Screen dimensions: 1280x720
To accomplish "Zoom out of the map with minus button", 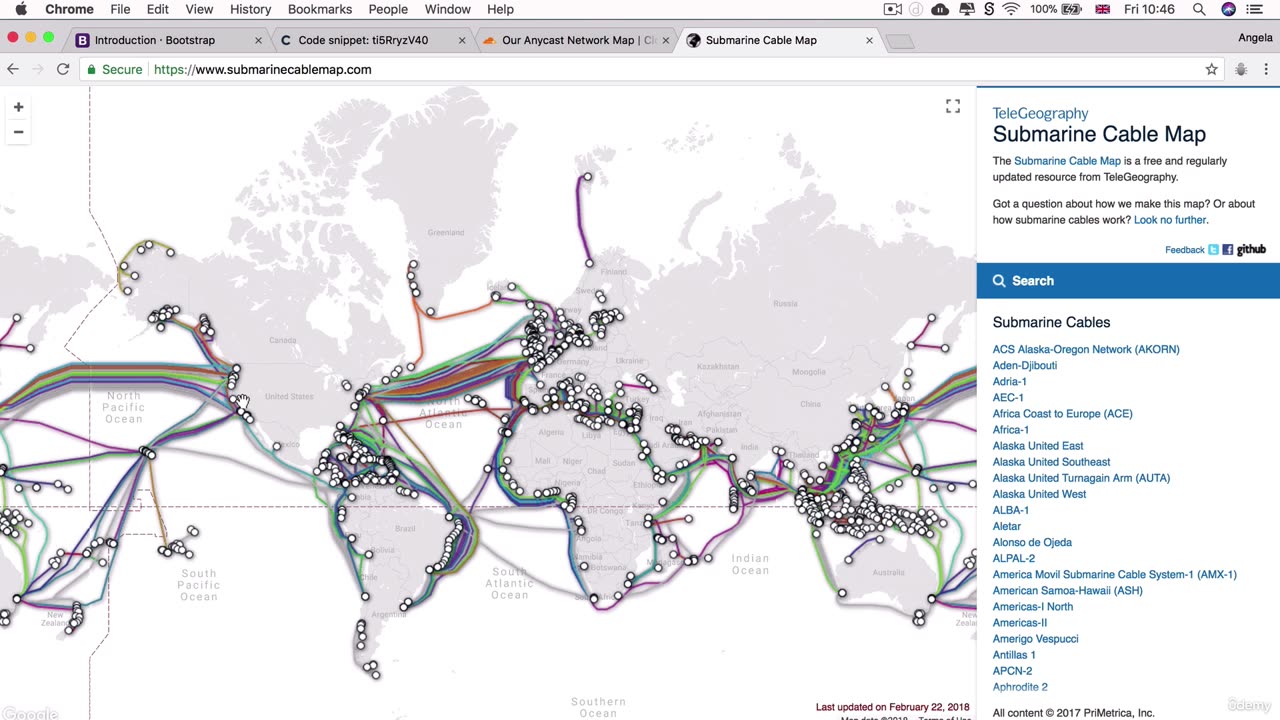I will click(x=18, y=132).
